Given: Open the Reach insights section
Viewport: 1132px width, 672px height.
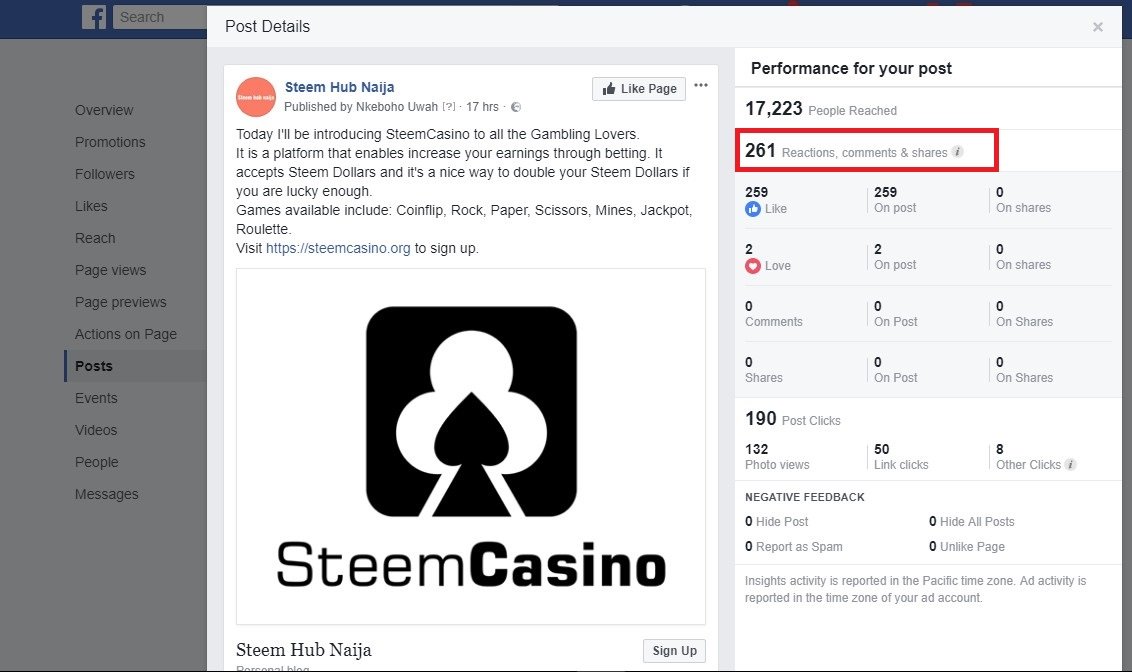Looking at the screenshot, I should coord(95,238).
